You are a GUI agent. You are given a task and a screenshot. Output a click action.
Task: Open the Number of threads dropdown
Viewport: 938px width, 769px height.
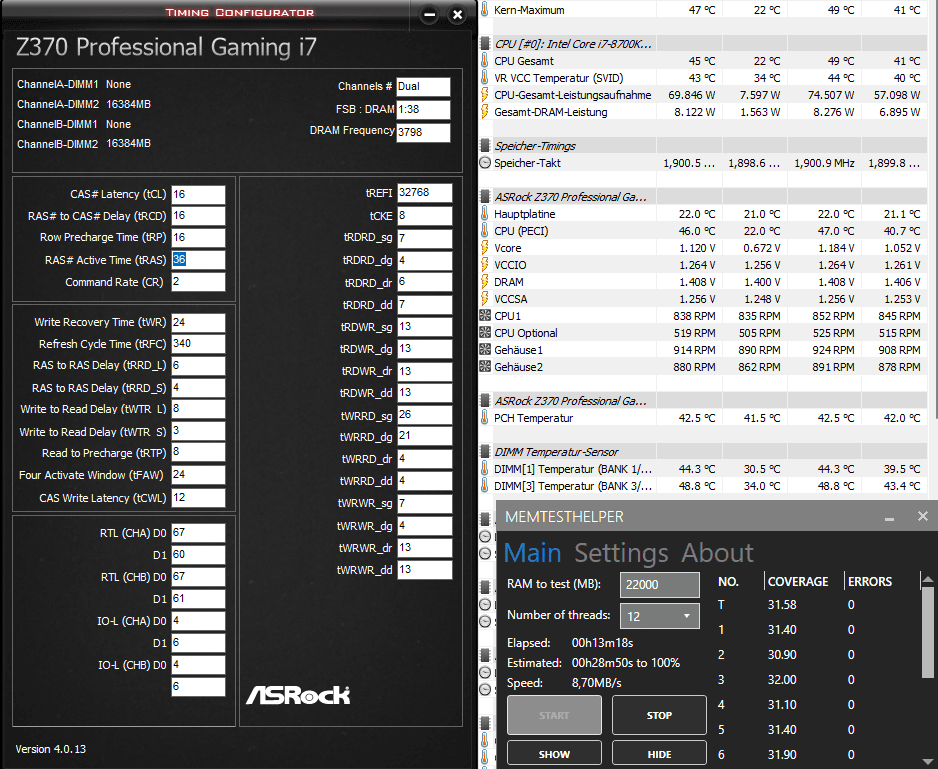(660, 616)
